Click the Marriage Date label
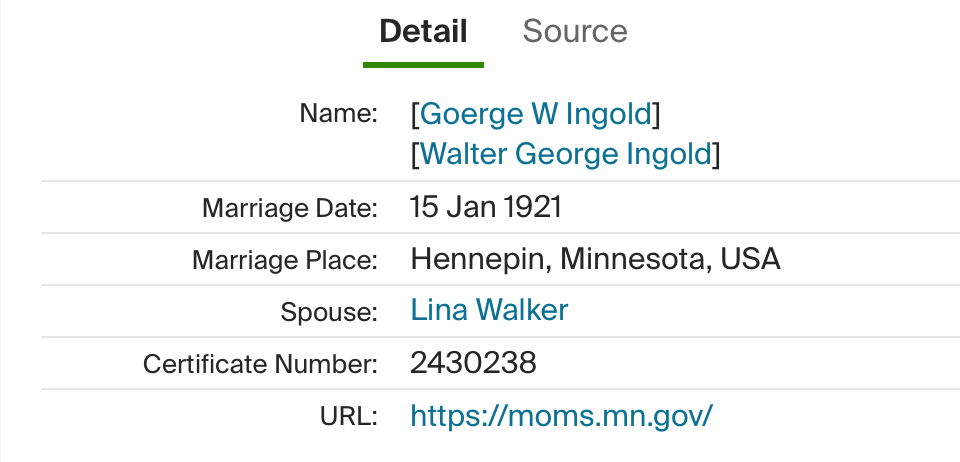 290,209
